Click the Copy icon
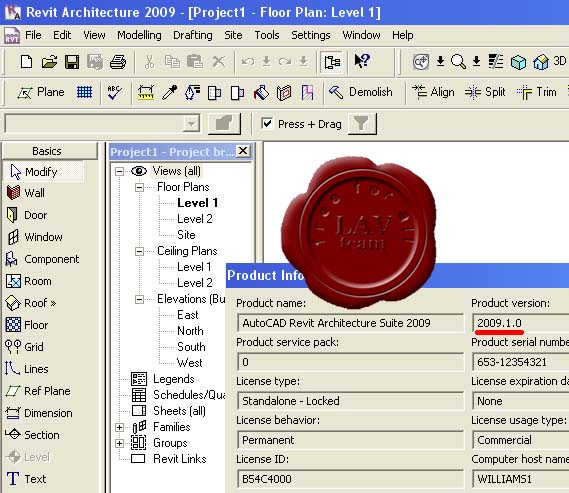 pos(172,62)
